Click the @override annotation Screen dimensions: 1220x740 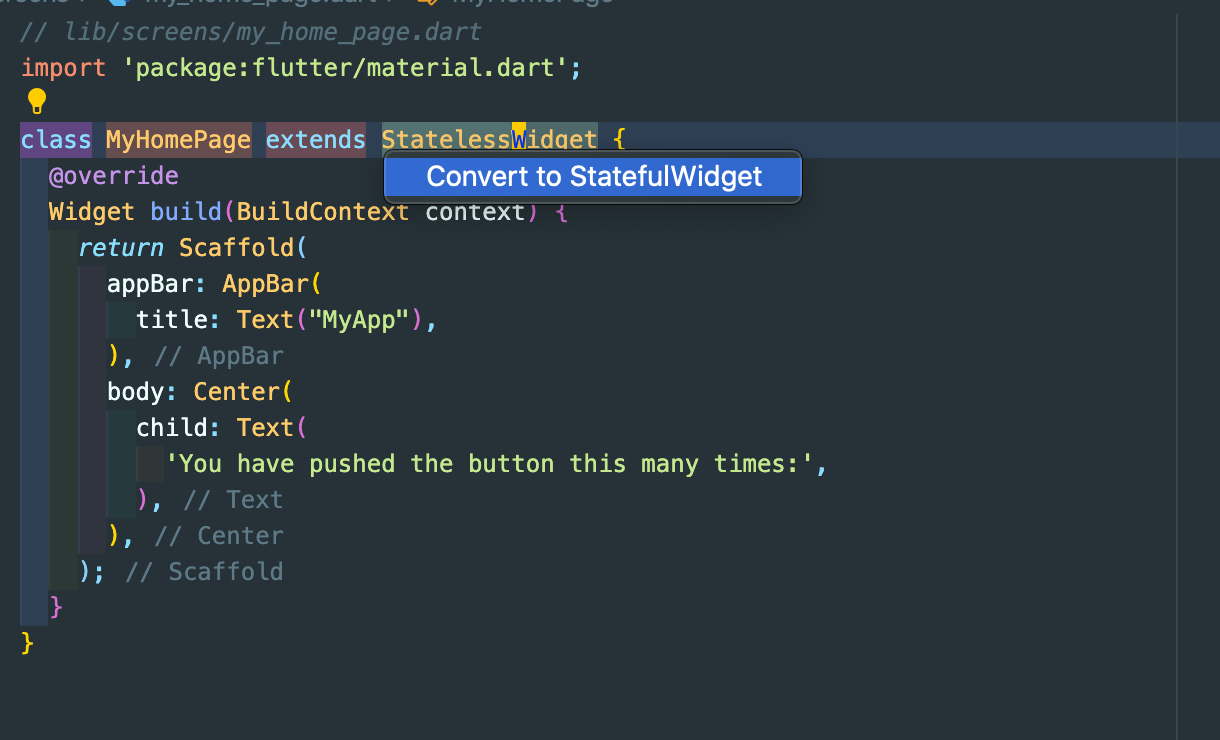(113, 176)
